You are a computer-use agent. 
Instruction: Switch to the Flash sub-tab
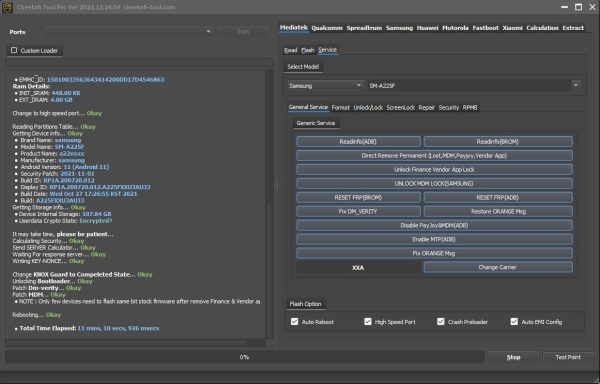pos(308,50)
